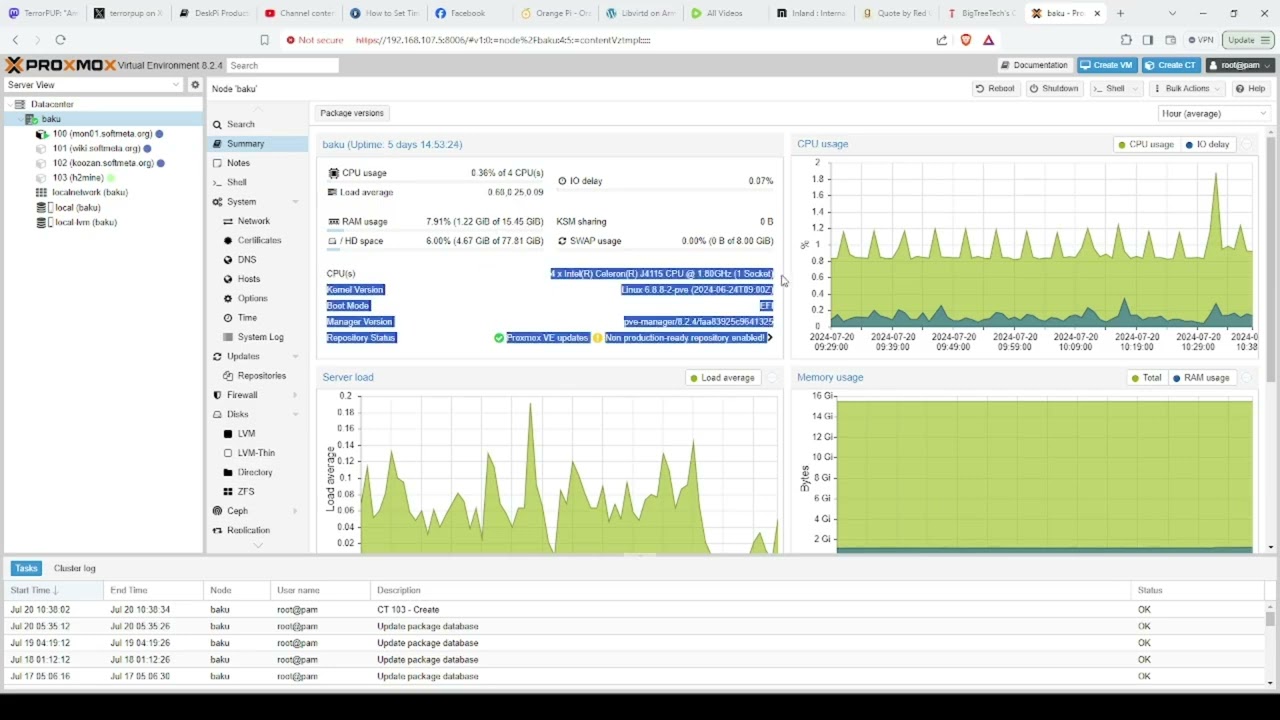The width and height of the screenshot is (1280, 720).
Task: Click the Reboot node button
Action: click(995, 88)
